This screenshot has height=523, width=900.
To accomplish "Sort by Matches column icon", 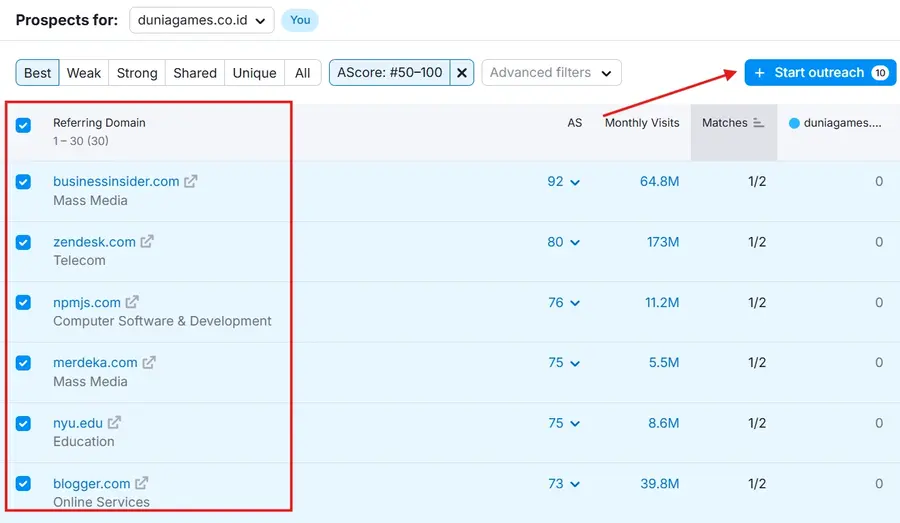I will 758,123.
